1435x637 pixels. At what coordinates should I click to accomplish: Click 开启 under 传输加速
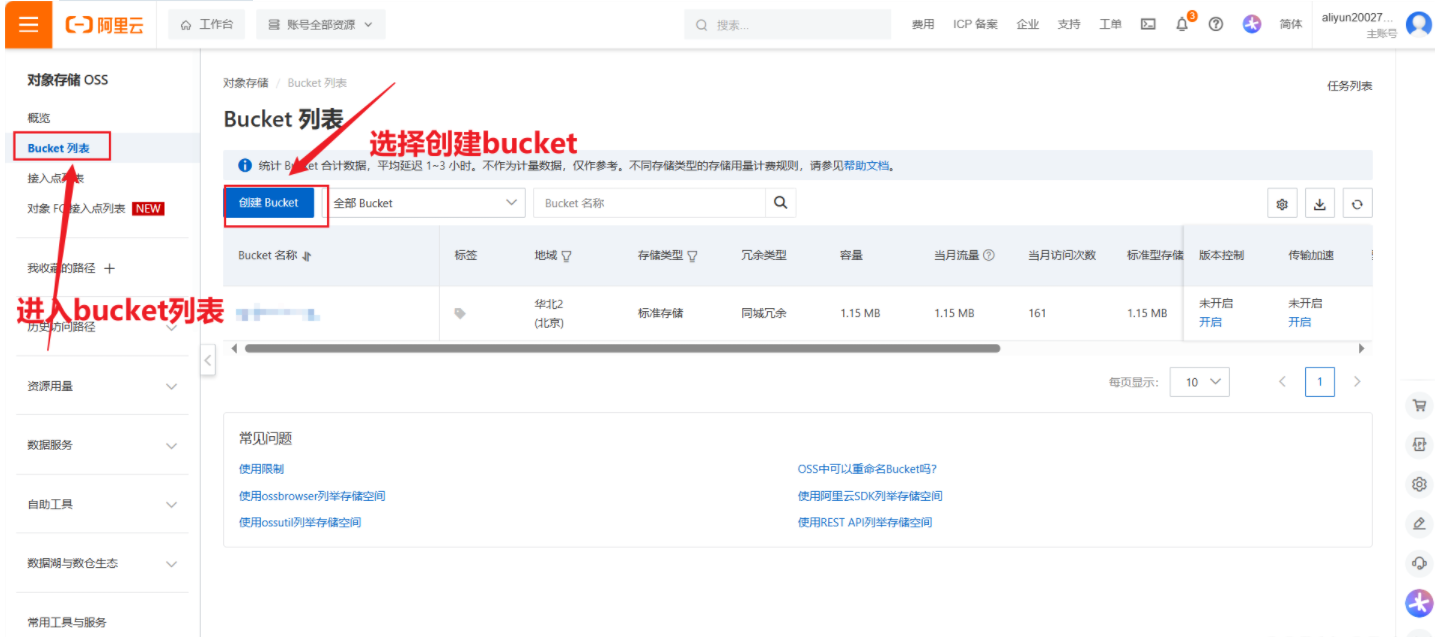[1299, 322]
